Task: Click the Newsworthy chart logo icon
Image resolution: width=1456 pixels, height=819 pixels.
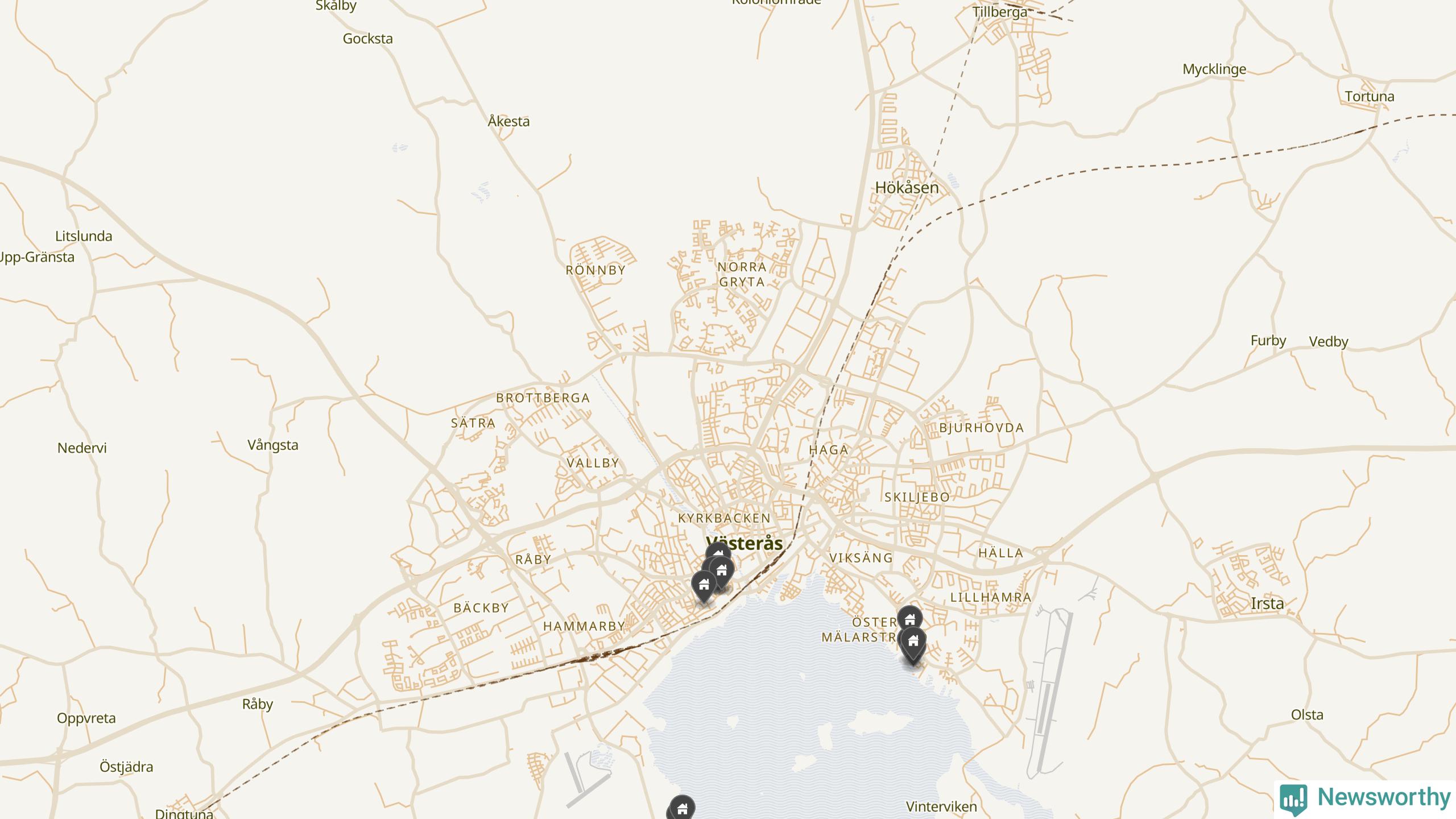Action: [1293, 799]
